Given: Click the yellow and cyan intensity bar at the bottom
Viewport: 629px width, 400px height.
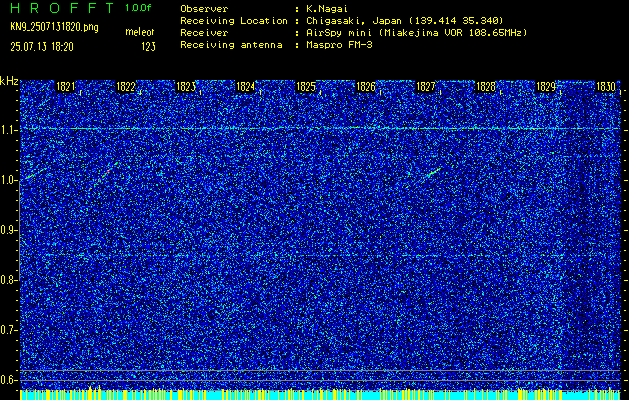Looking at the screenshot, I should (x=320, y=394).
